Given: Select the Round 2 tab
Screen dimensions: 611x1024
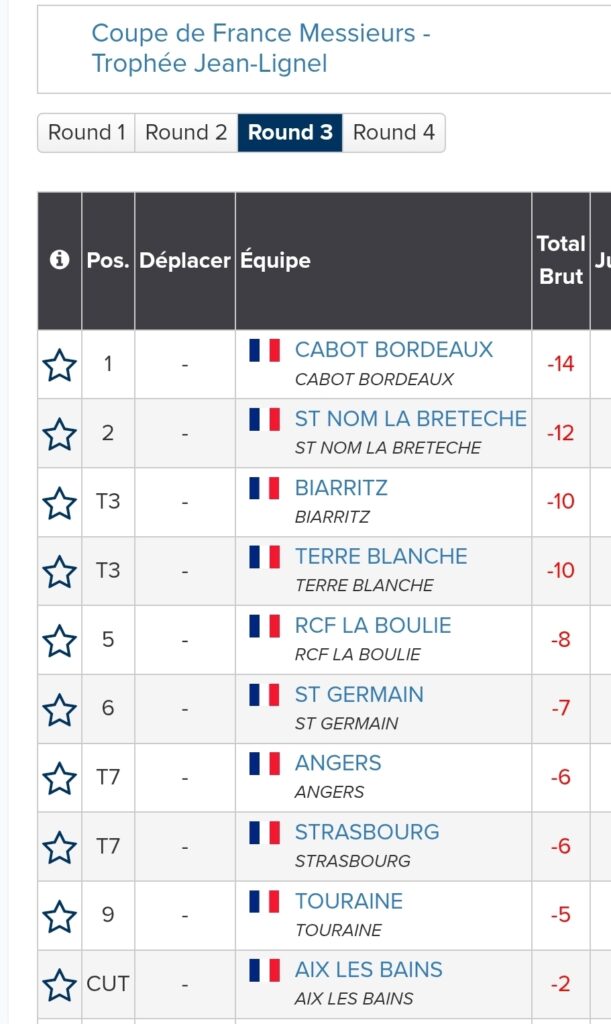Looking at the screenshot, I should (186, 132).
